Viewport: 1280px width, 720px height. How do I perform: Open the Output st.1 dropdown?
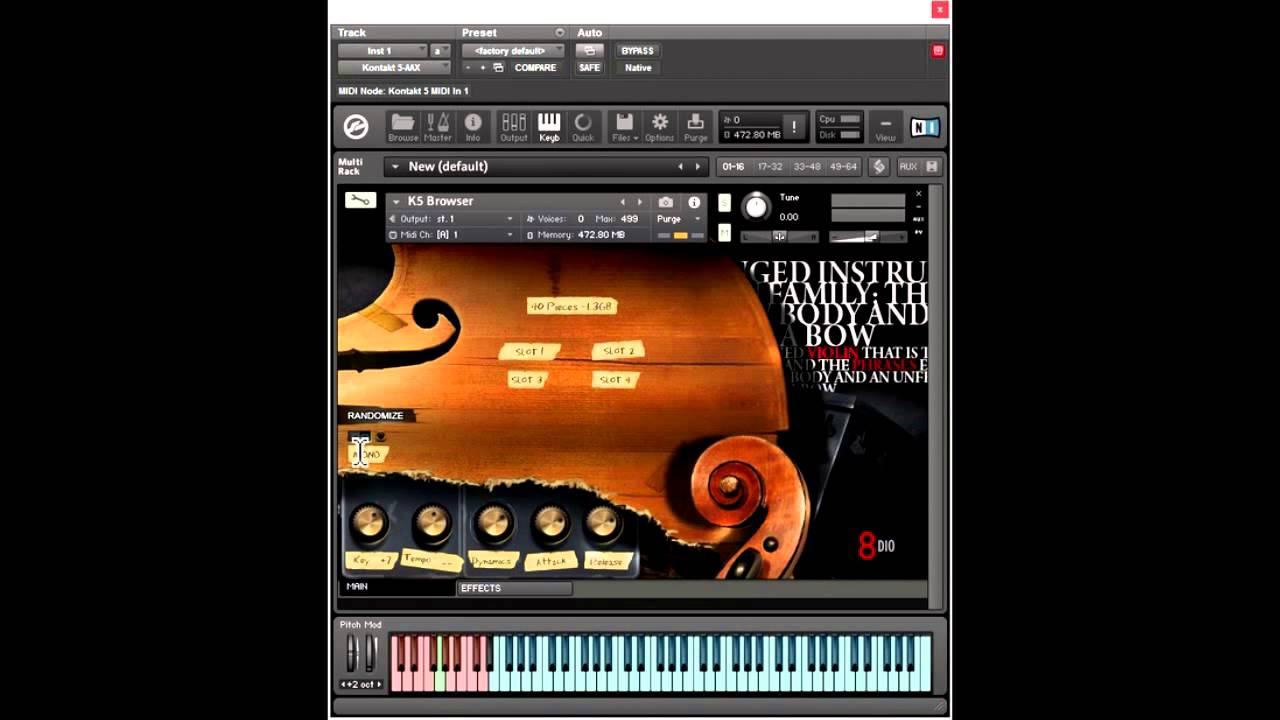452,219
